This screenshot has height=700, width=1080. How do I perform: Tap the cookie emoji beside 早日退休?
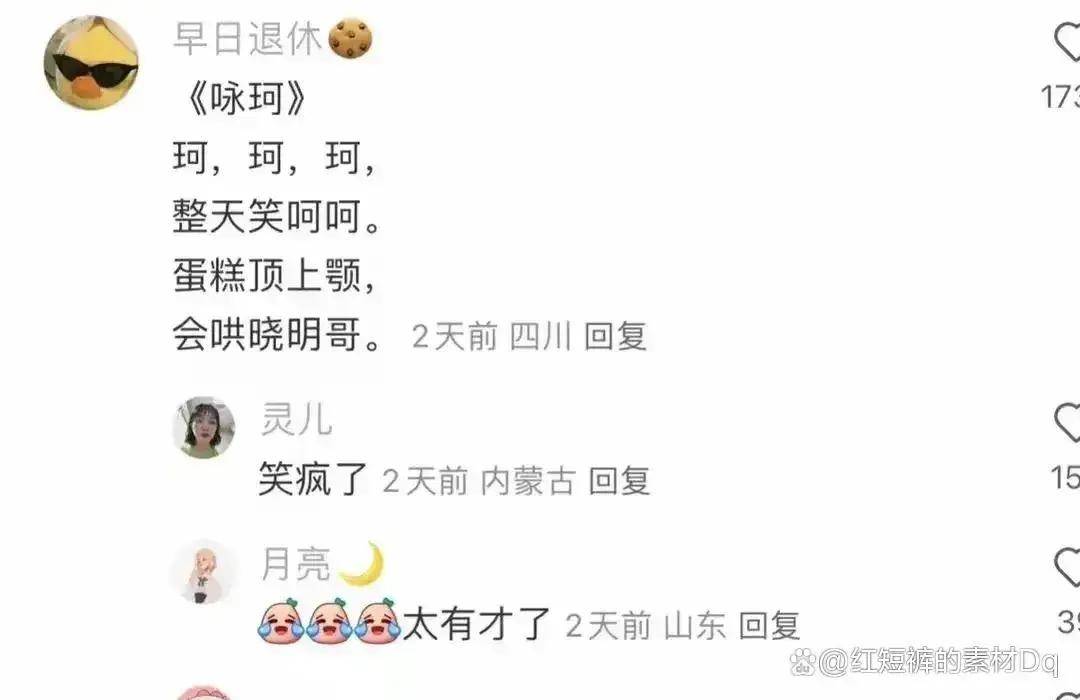(x=351, y=38)
